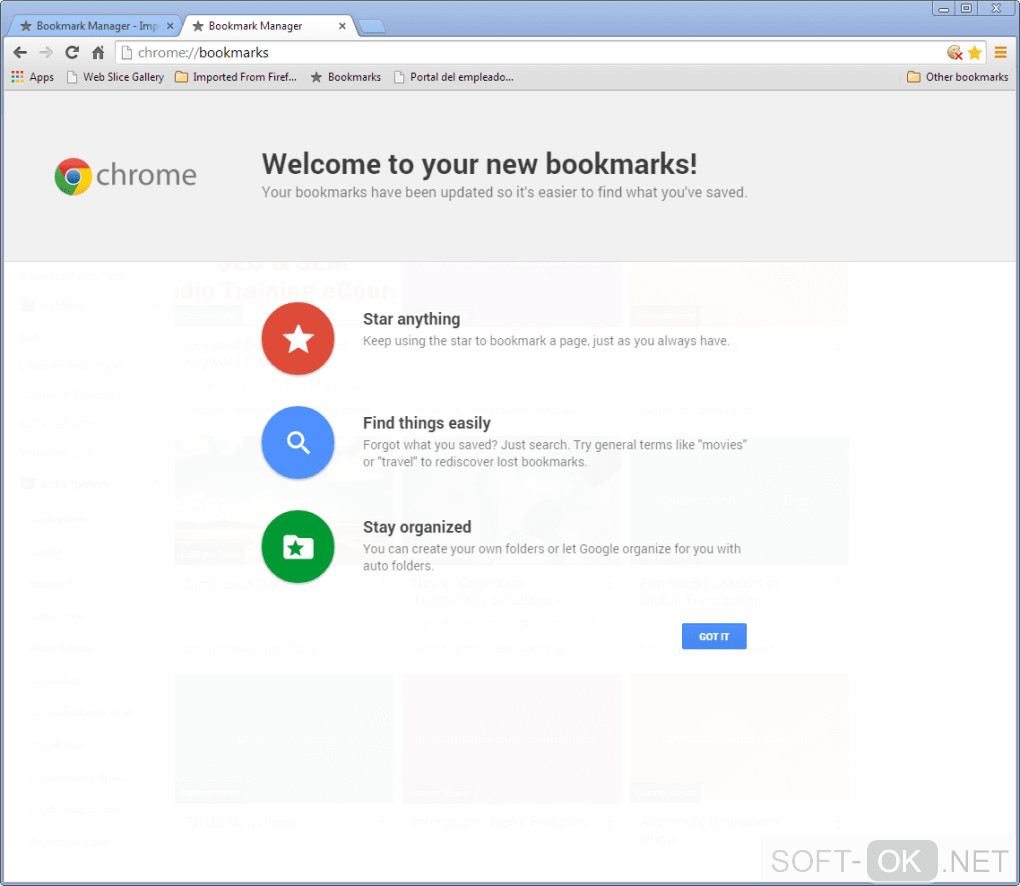Open Imported From Firef... folder
This screenshot has width=1020, height=886.
(235, 77)
